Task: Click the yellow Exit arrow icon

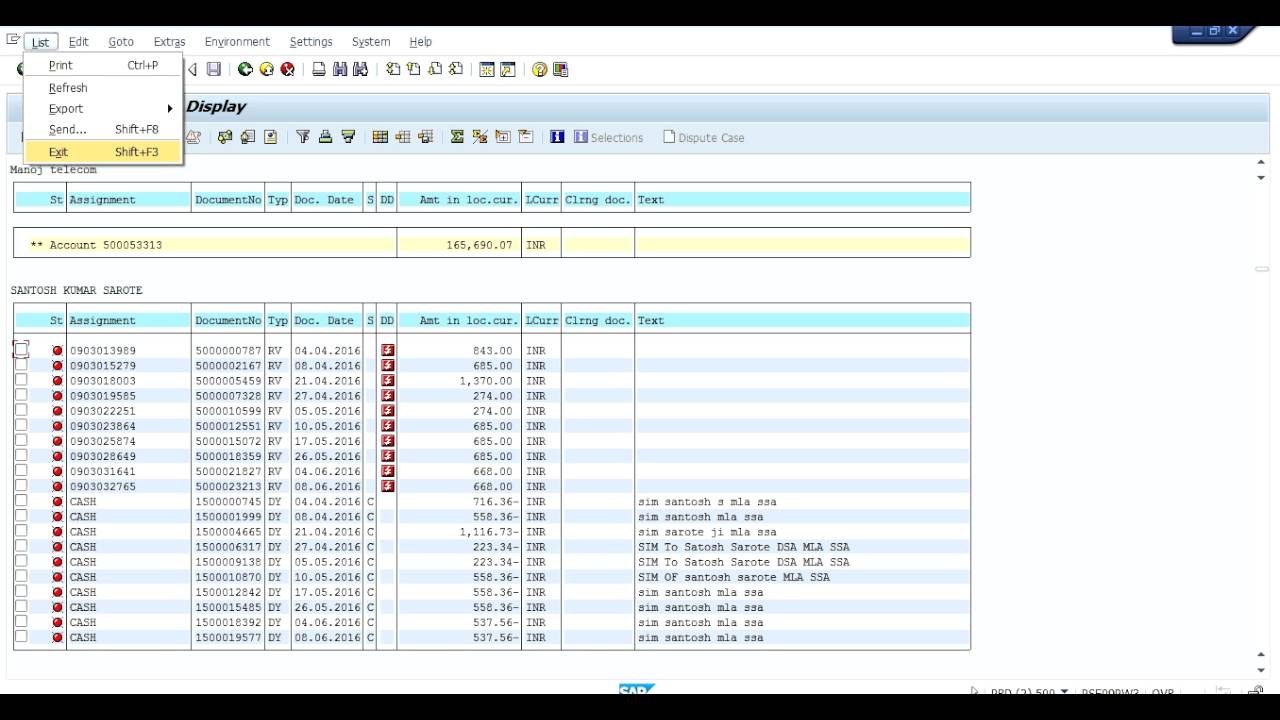Action: [x=266, y=69]
